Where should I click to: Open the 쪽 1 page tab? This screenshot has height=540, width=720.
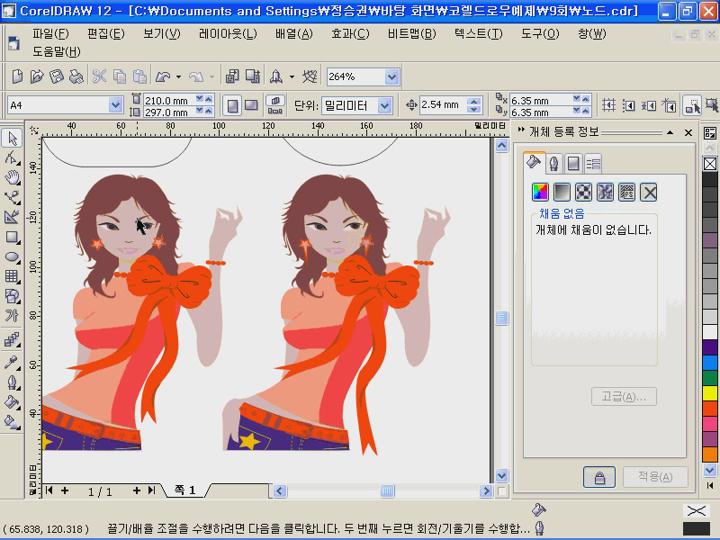point(185,490)
